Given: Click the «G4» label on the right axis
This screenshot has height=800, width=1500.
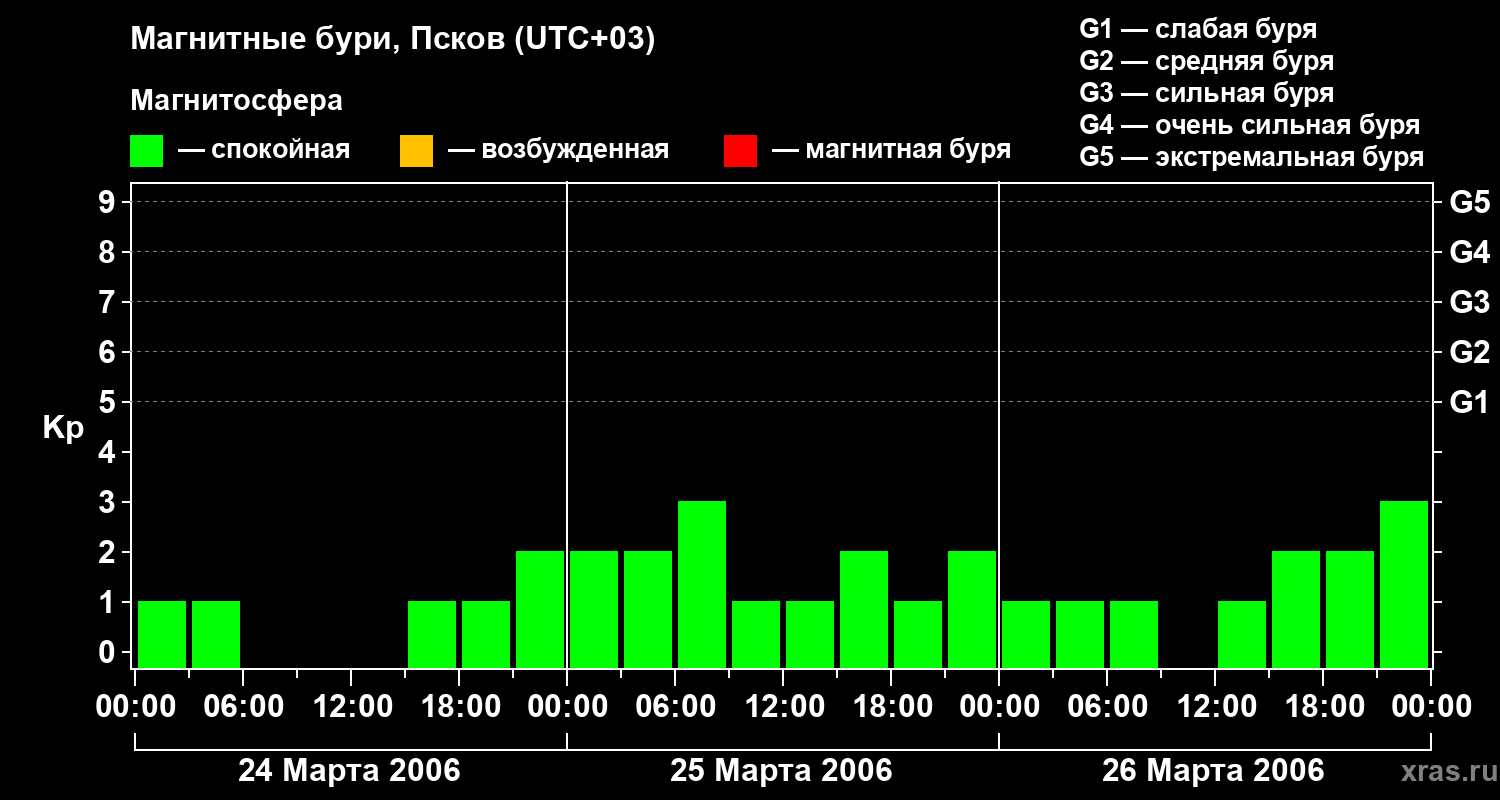Looking at the screenshot, I should pos(1470,252).
